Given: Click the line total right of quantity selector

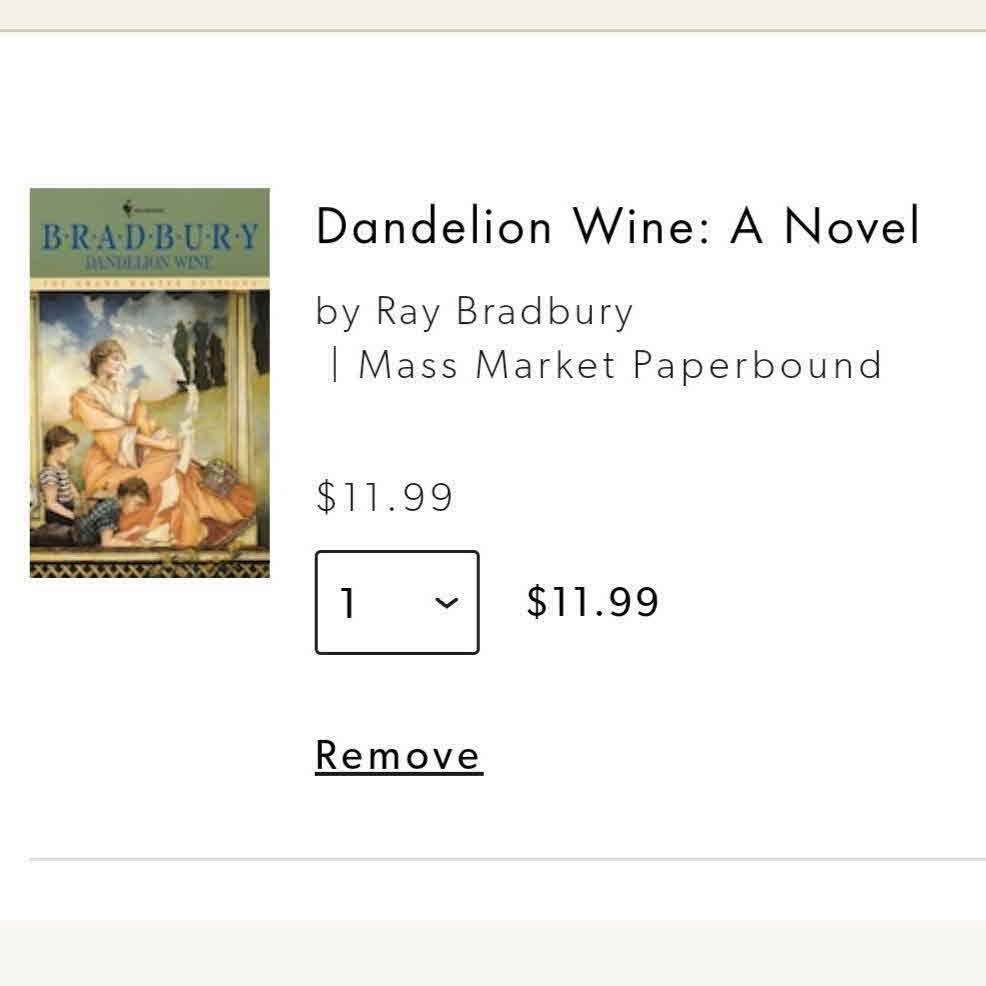Looking at the screenshot, I should [x=592, y=602].
